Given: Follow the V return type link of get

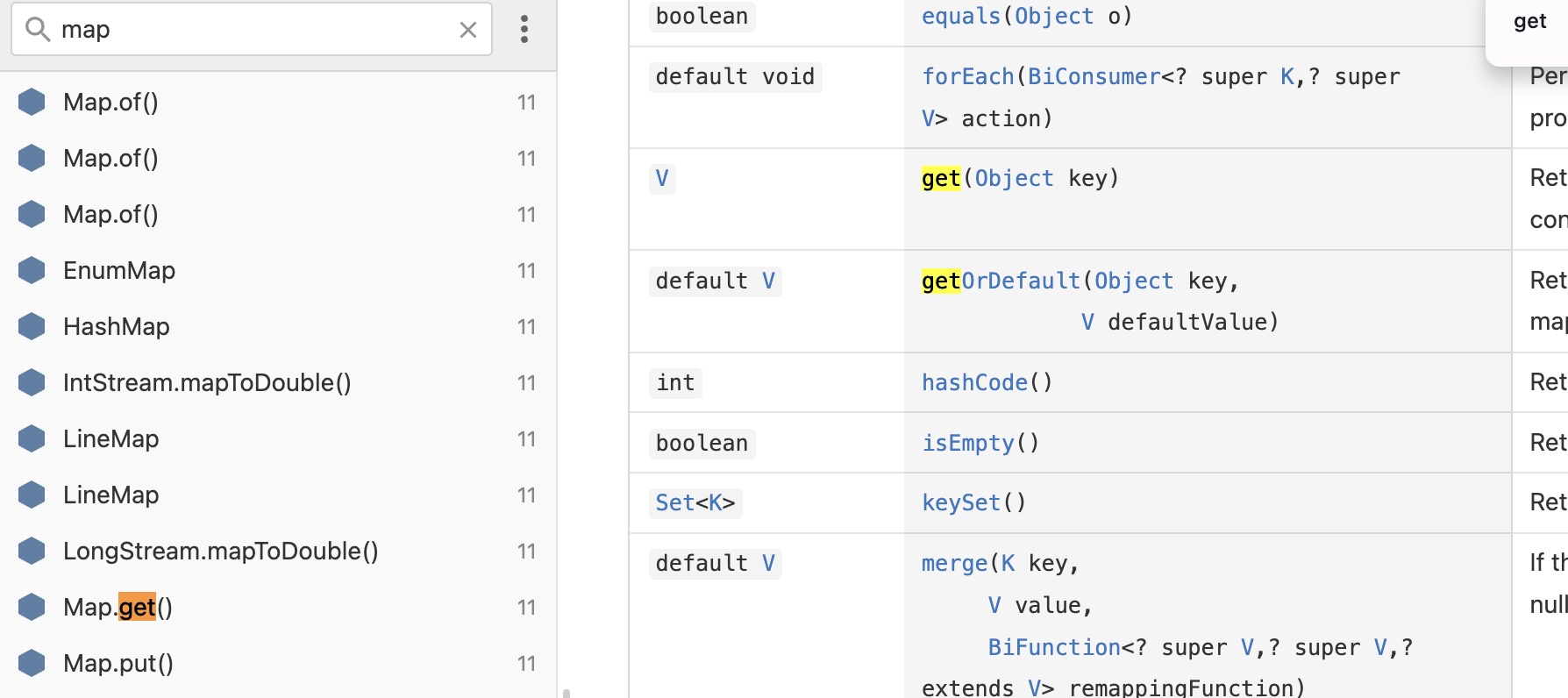Looking at the screenshot, I should click(662, 178).
